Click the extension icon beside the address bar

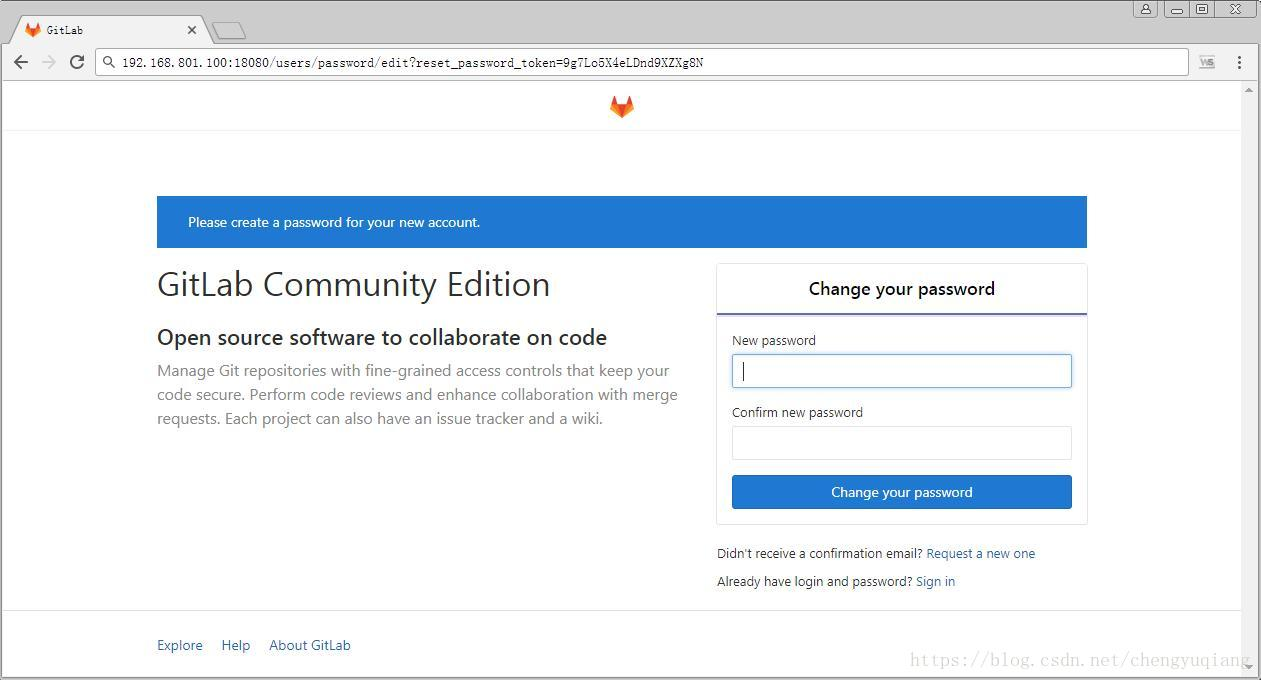(1207, 62)
